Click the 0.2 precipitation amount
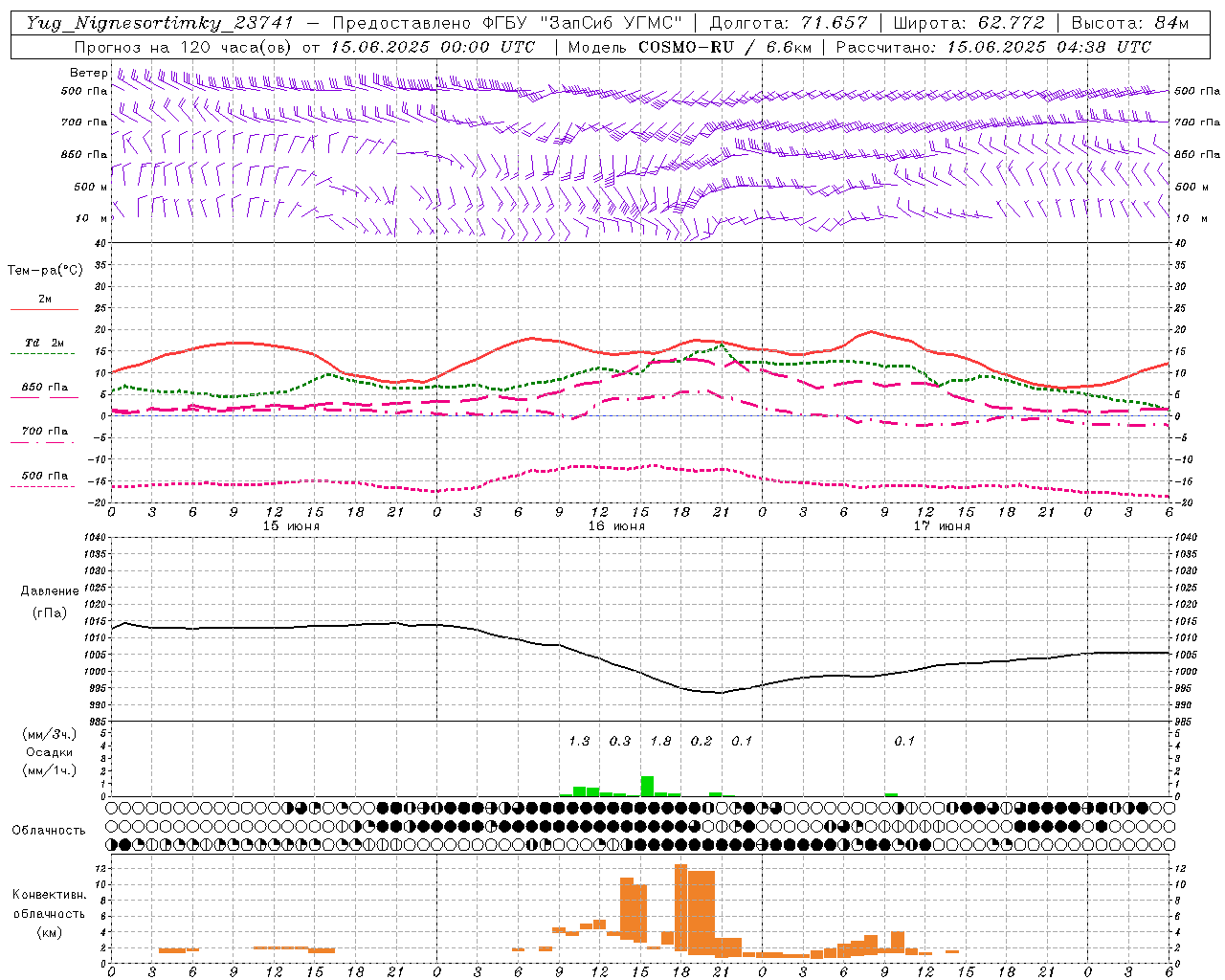 (x=702, y=742)
